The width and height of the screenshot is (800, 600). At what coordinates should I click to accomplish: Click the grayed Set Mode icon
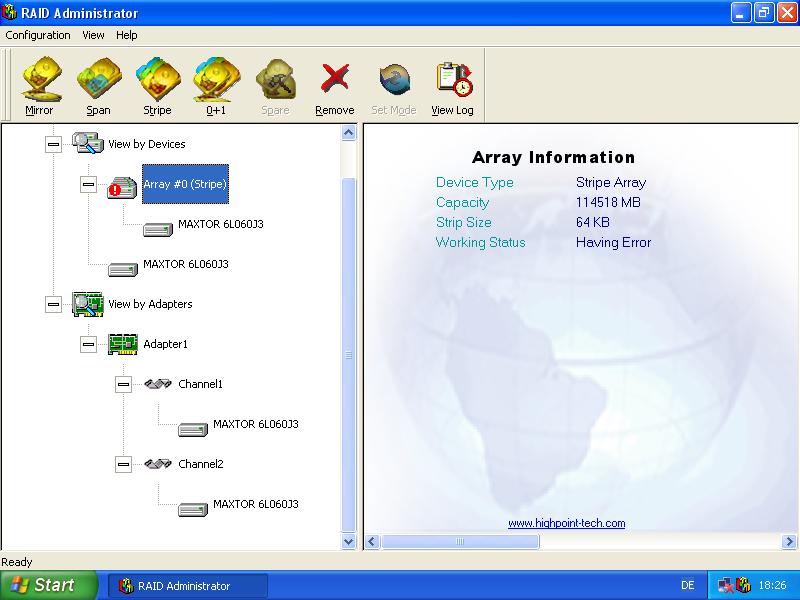[x=394, y=87]
